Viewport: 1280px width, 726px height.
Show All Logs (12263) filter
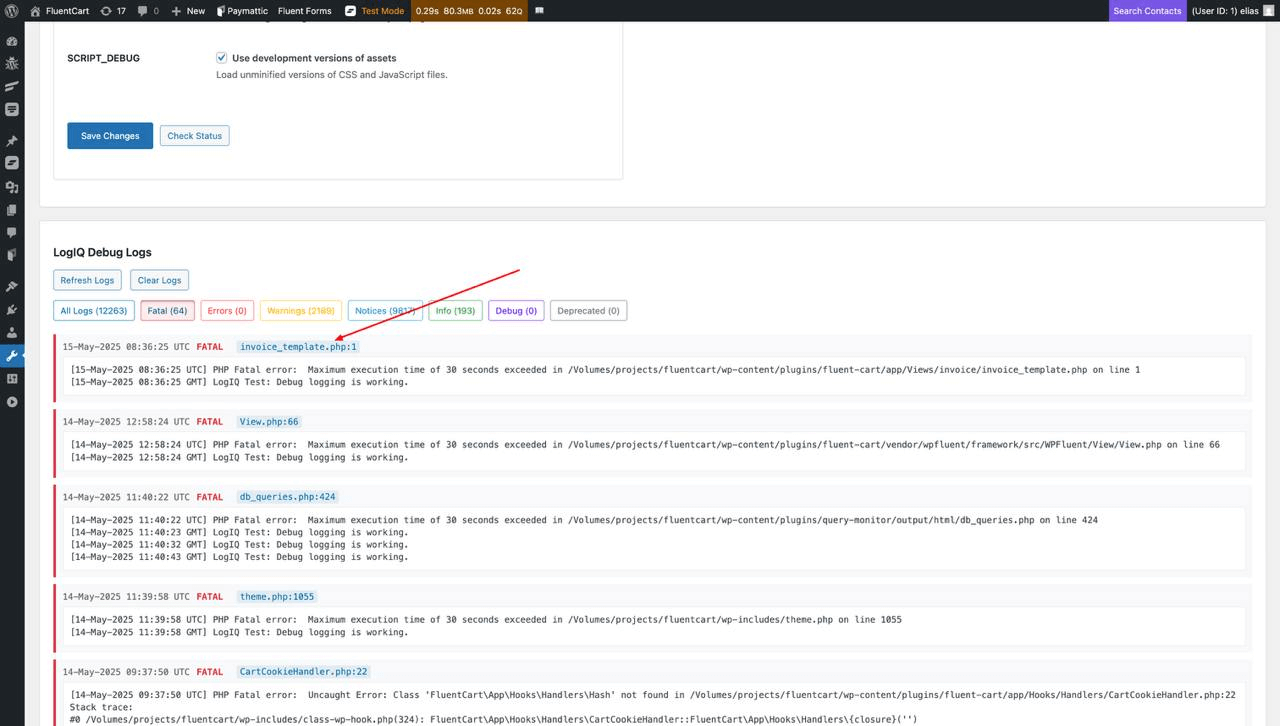tap(94, 311)
